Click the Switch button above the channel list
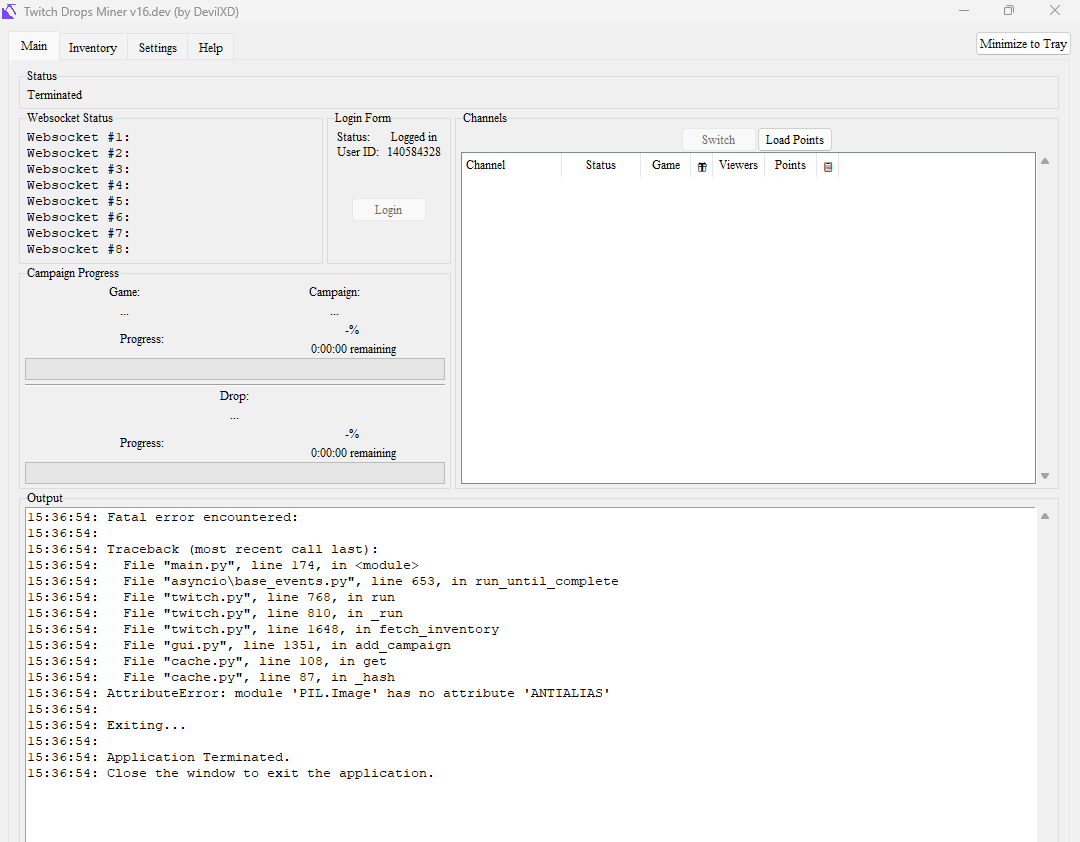This screenshot has width=1080, height=842. click(718, 139)
